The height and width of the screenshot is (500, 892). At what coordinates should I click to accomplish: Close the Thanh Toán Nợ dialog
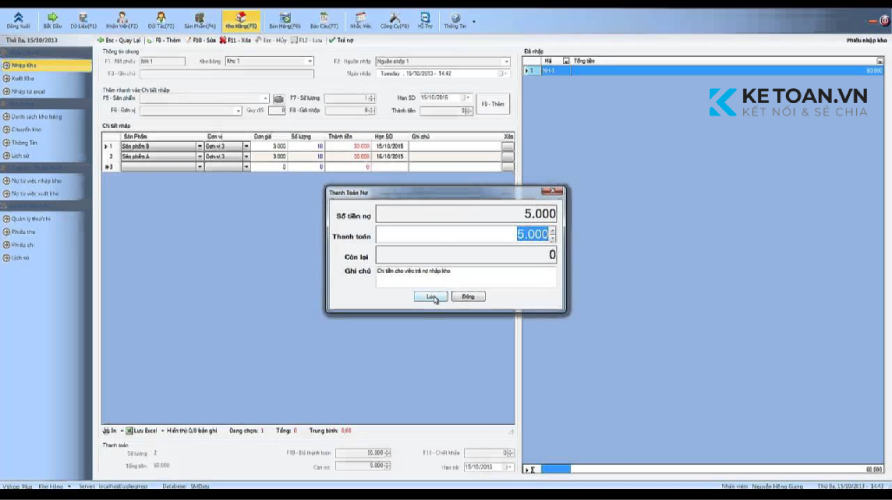click(551, 191)
